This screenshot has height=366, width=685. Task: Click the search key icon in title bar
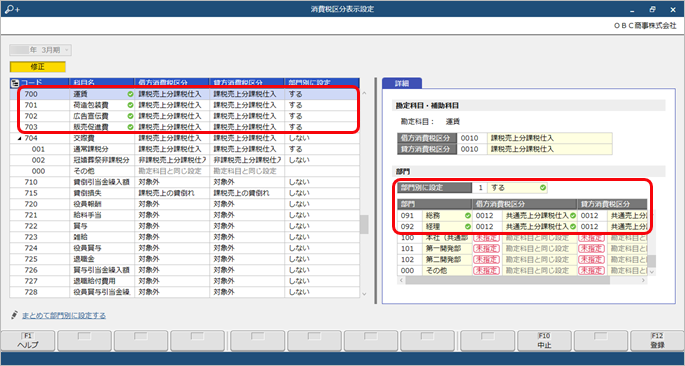(12, 9)
